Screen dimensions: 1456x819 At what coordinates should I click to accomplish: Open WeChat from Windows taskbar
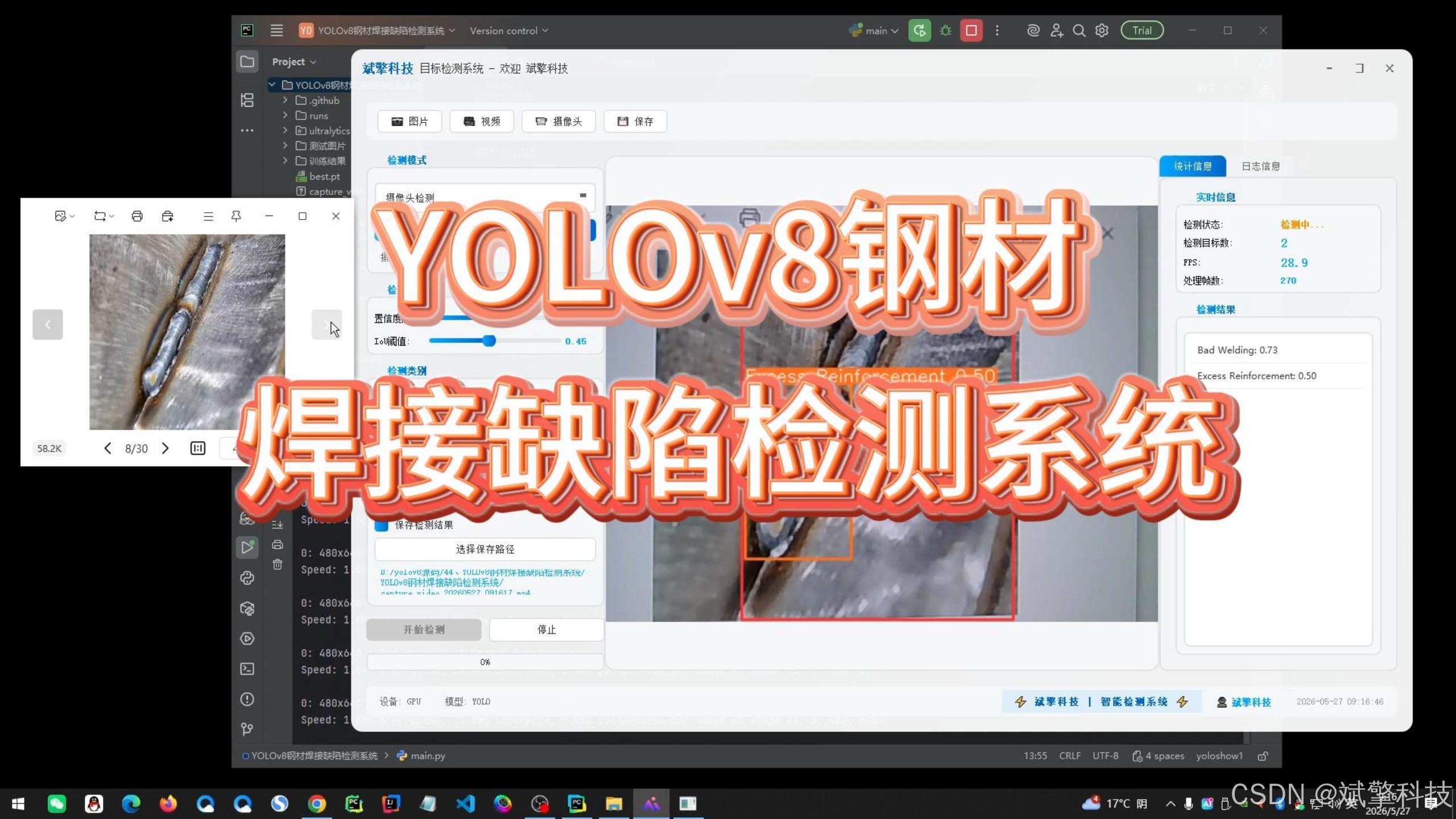tap(56, 804)
